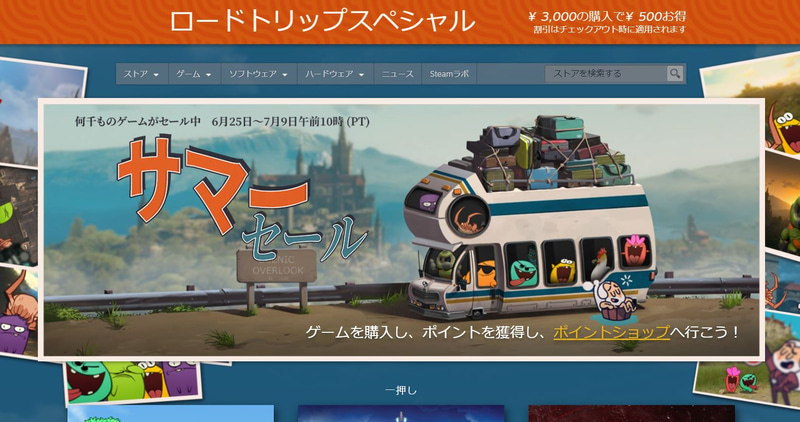Focus the ストアを検索する search field

[606, 74]
